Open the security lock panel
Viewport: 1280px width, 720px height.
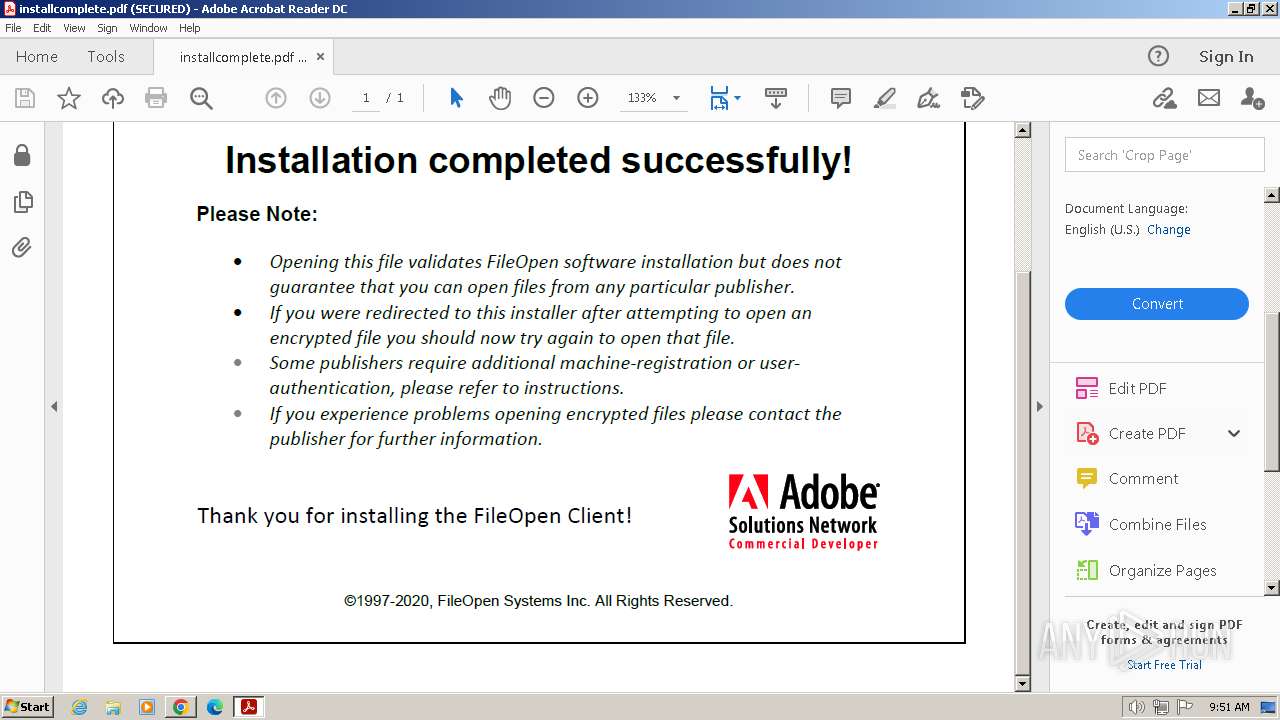(22, 156)
